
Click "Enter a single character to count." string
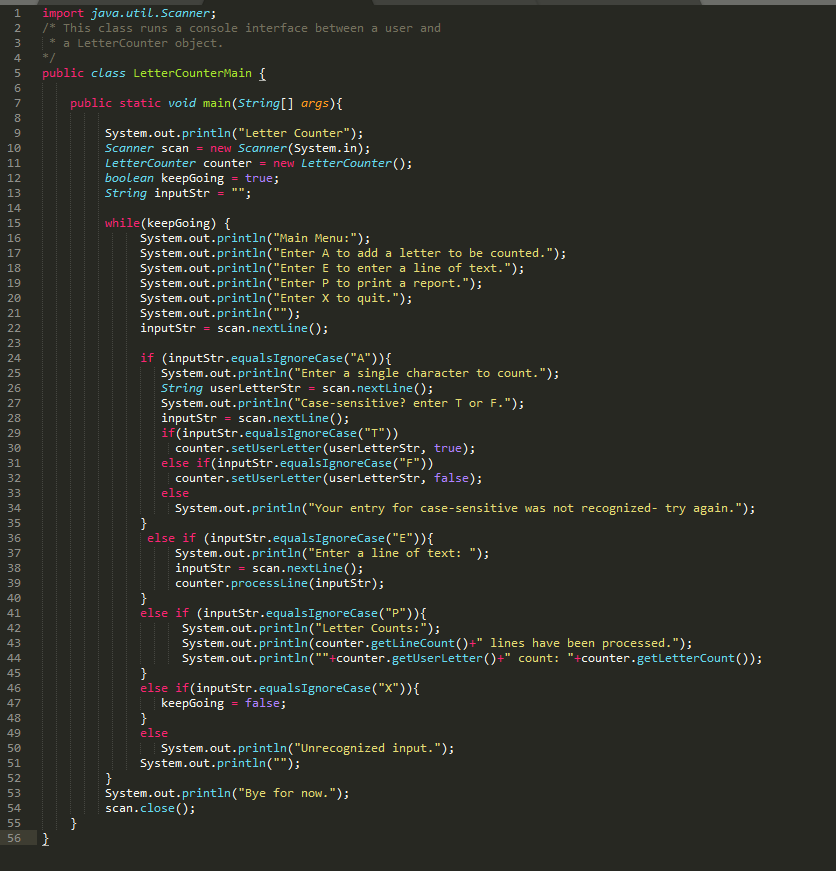point(419,373)
